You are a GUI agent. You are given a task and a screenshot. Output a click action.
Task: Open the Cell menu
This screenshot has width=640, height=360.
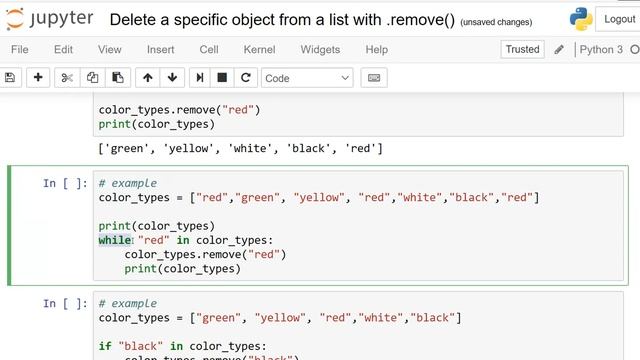click(209, 50)
